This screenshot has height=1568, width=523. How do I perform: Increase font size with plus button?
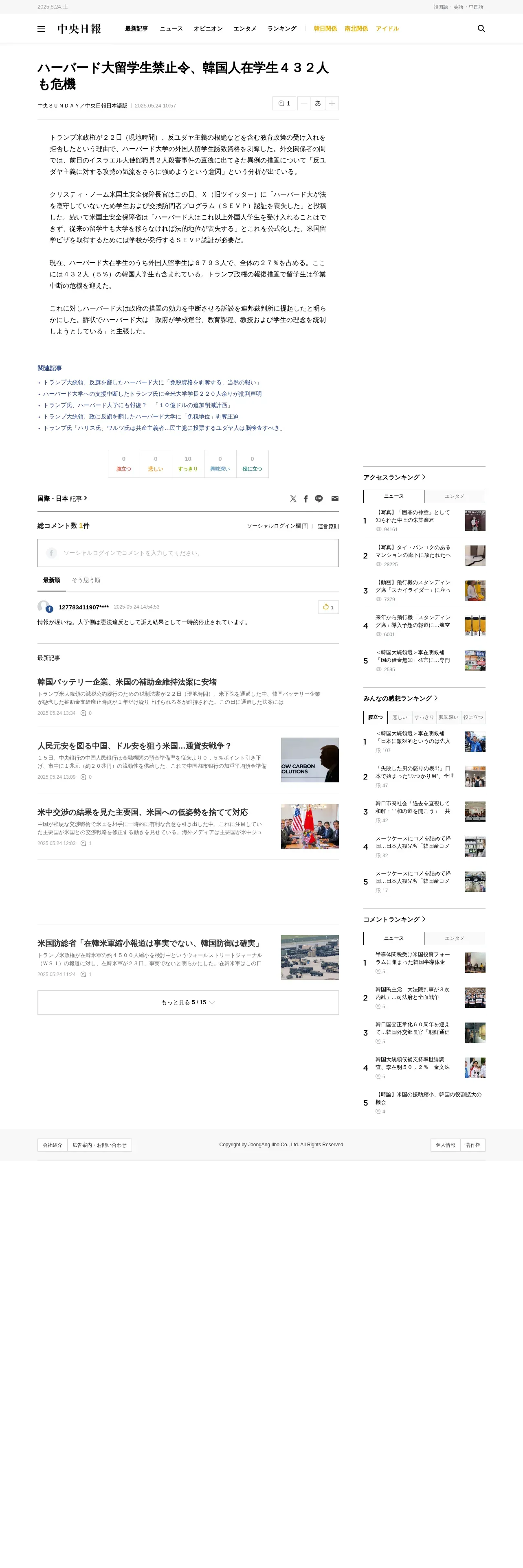click(332, 103)
